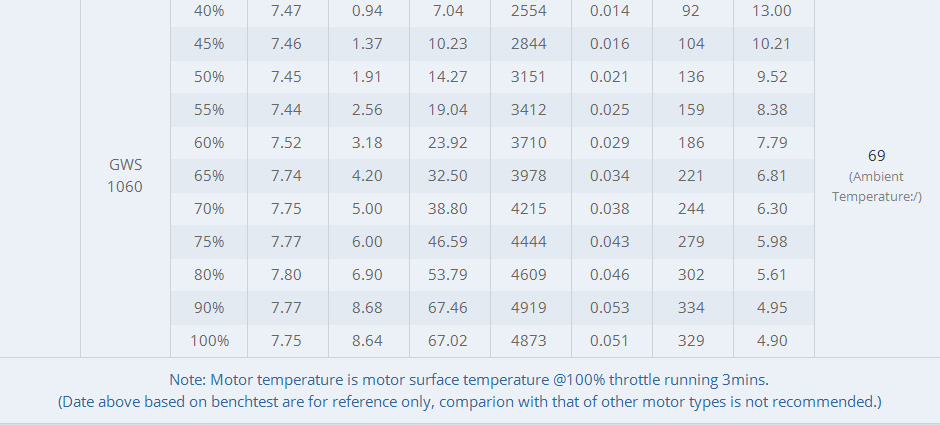This screenshot has width=940, height=425.
Task: Click the 13.00 efficiency value
Action: 772,11
